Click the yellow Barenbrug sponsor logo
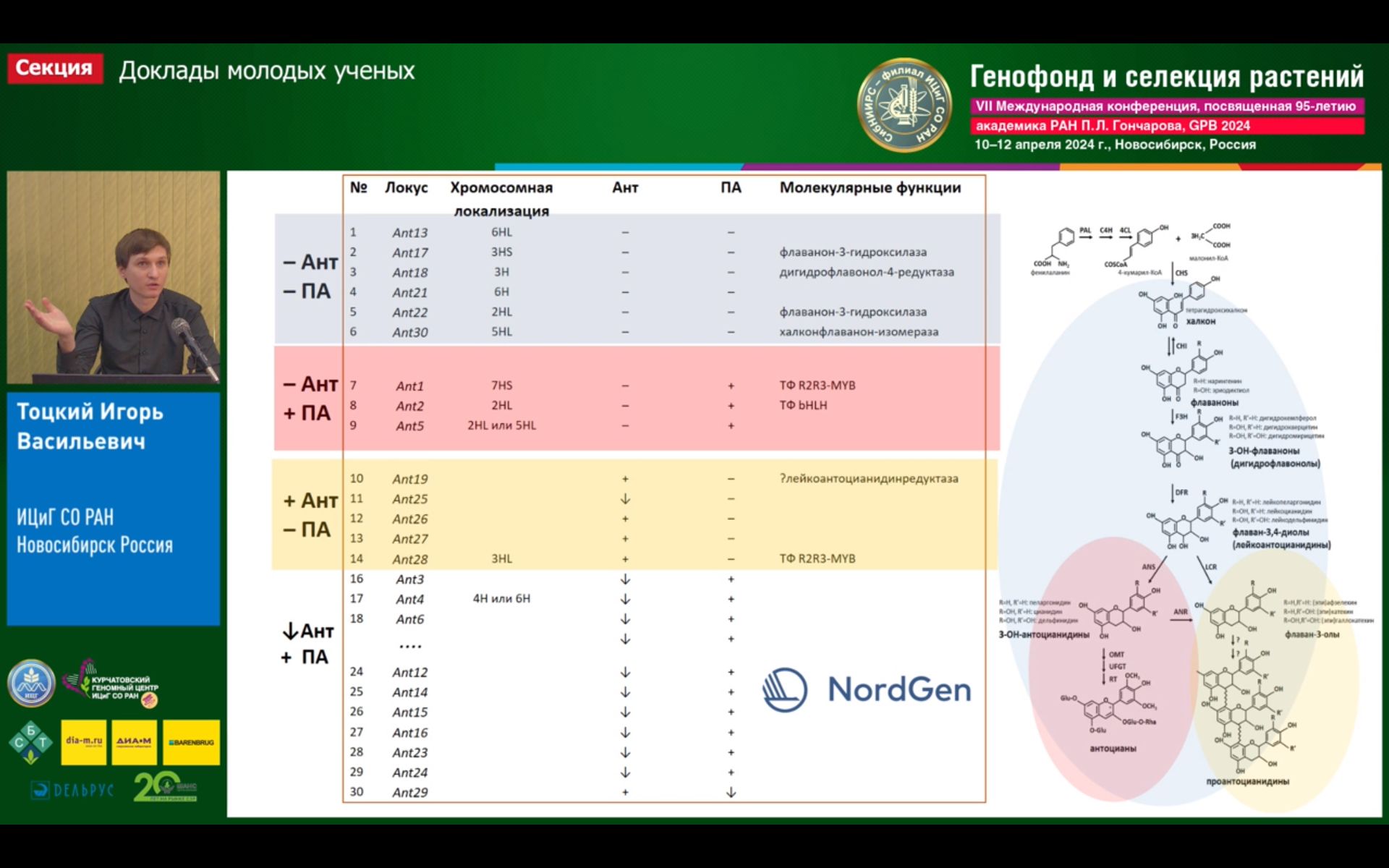This screenshot has height=868, width=1389. tap(191, 742)
